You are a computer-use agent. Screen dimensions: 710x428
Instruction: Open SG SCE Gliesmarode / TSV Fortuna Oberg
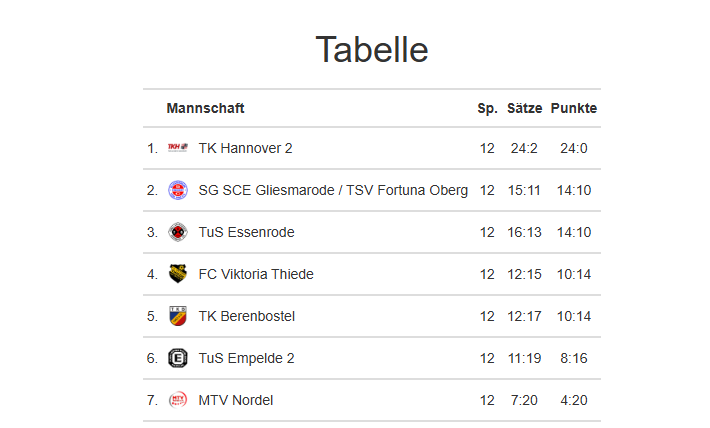coord(333,190)
